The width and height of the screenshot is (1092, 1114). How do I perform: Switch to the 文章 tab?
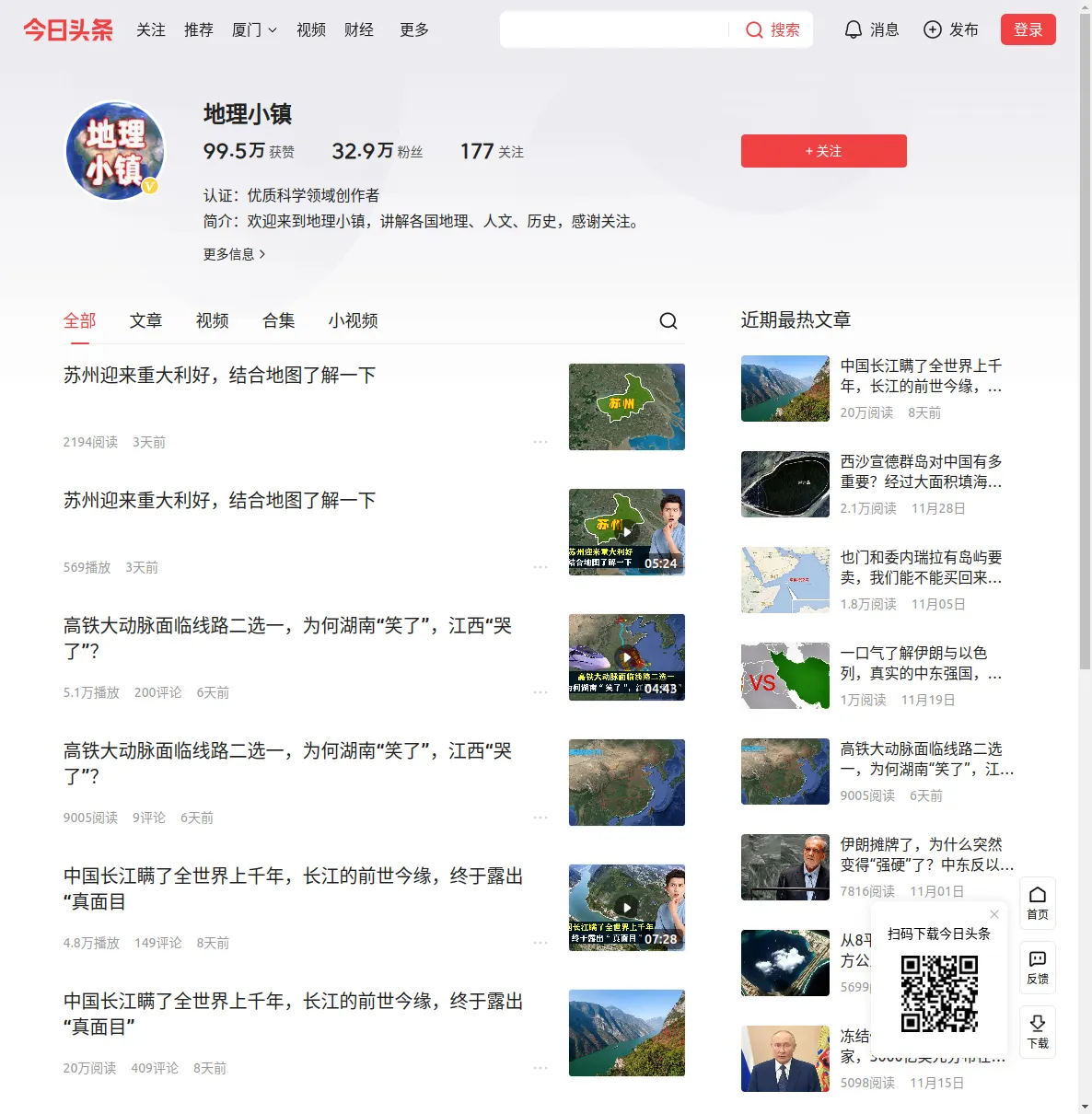point(146,320)
